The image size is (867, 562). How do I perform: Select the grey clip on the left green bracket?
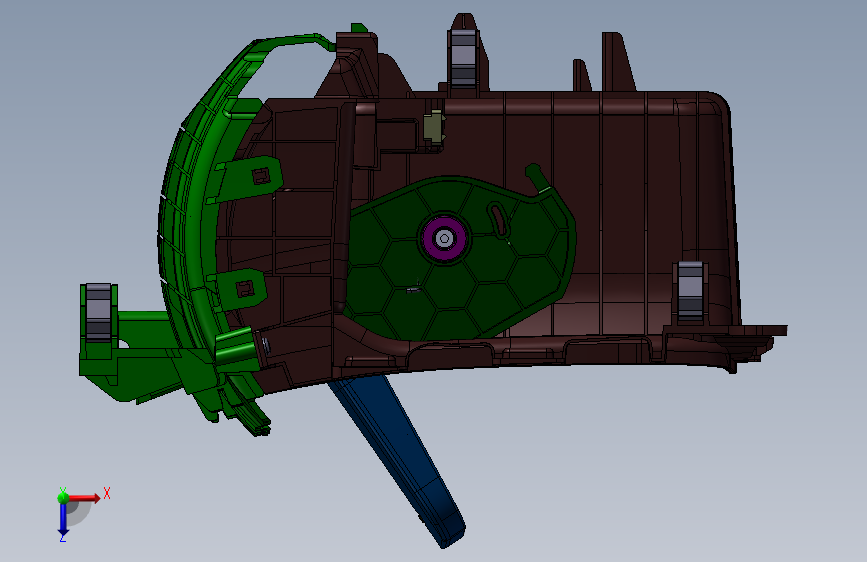[98, 313]
